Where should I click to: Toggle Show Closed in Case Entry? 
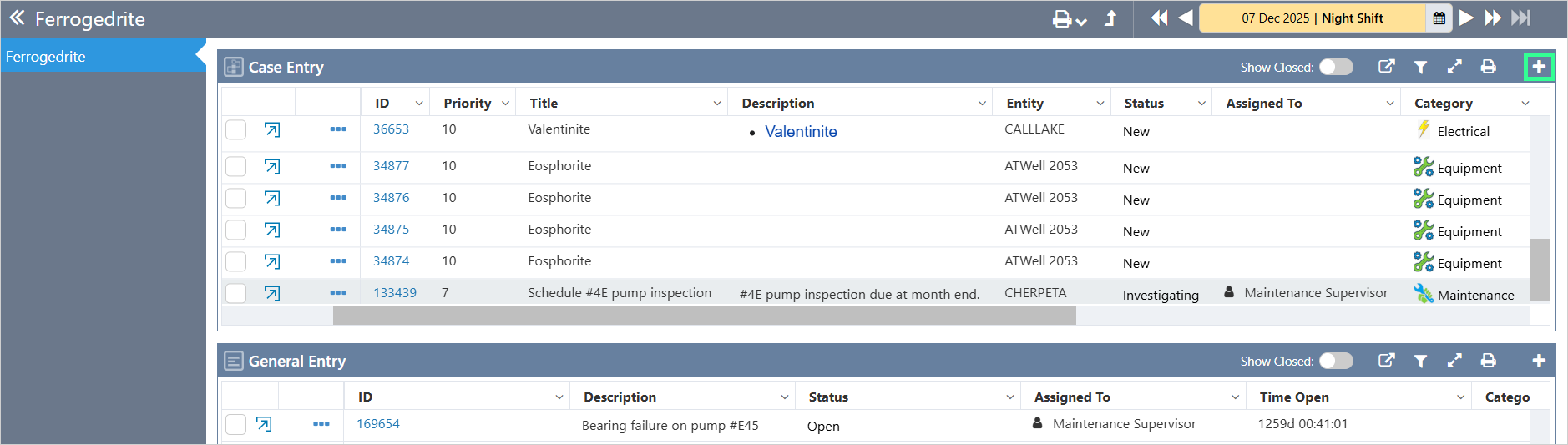pyautogui.click(x=1336, y=67)
